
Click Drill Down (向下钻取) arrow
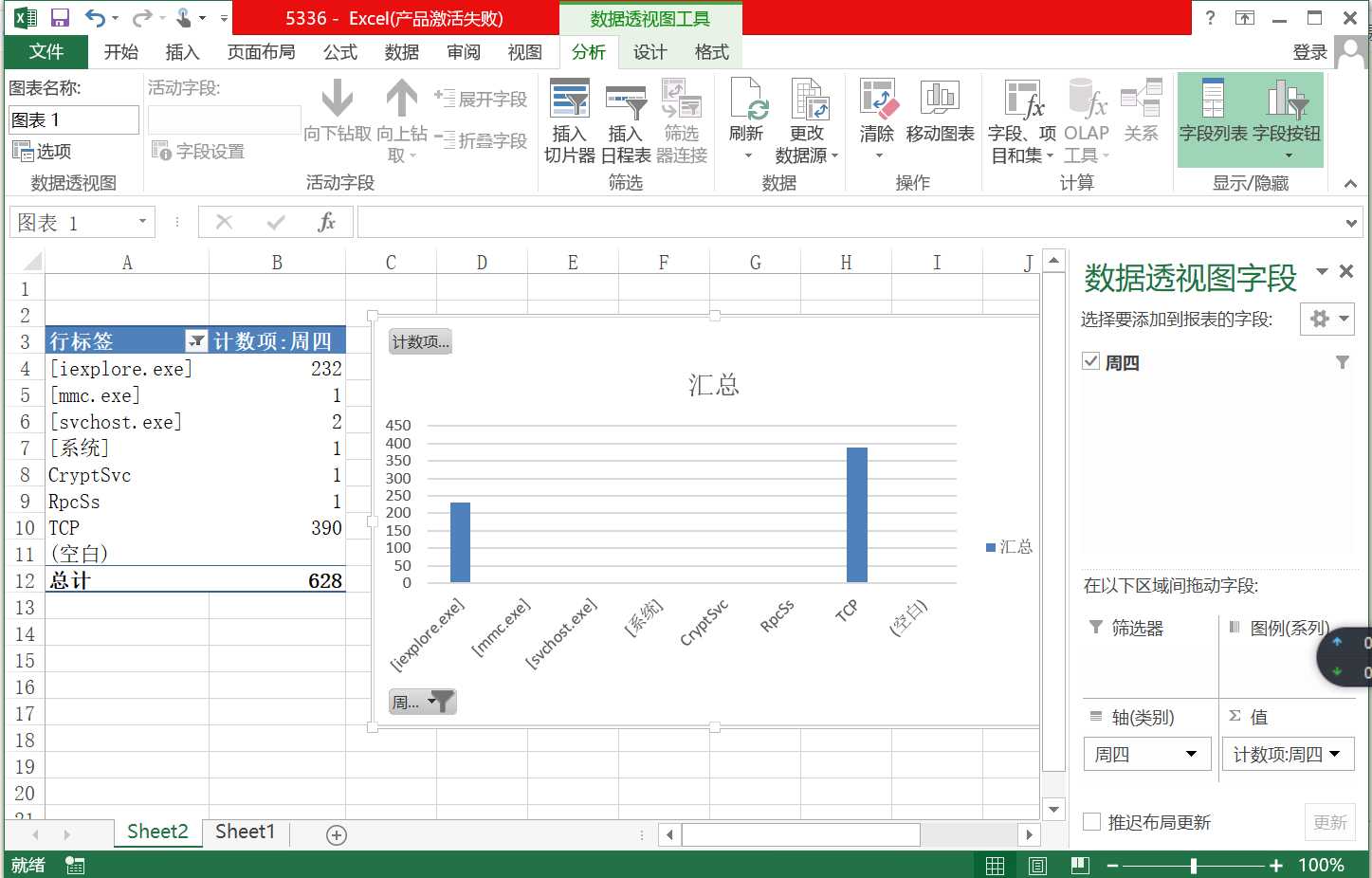coord(338,112)
